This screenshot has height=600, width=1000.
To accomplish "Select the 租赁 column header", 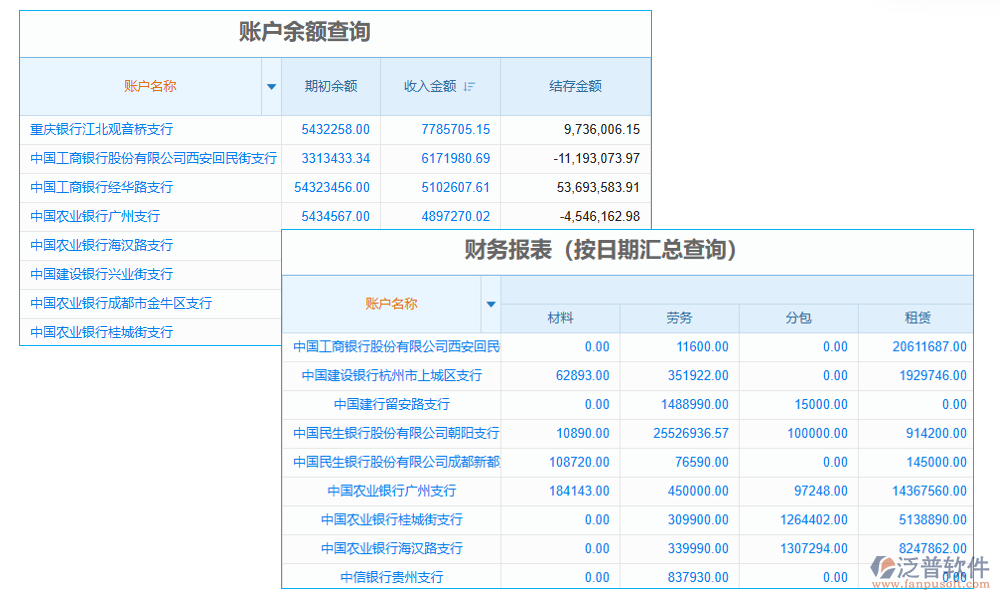I will coord(919,318).
